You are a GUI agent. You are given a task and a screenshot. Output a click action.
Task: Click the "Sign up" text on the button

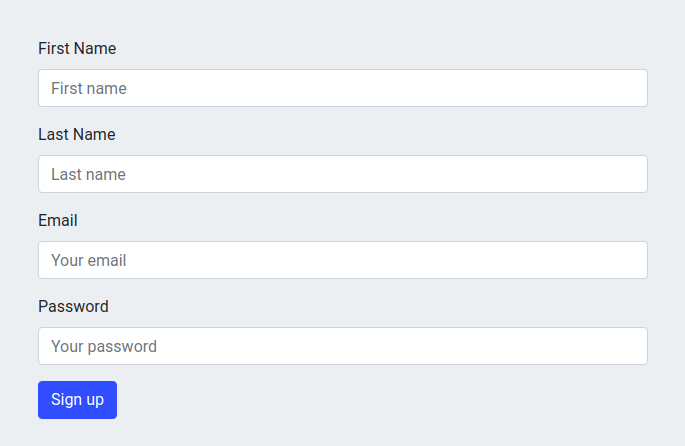click(77, 400)
